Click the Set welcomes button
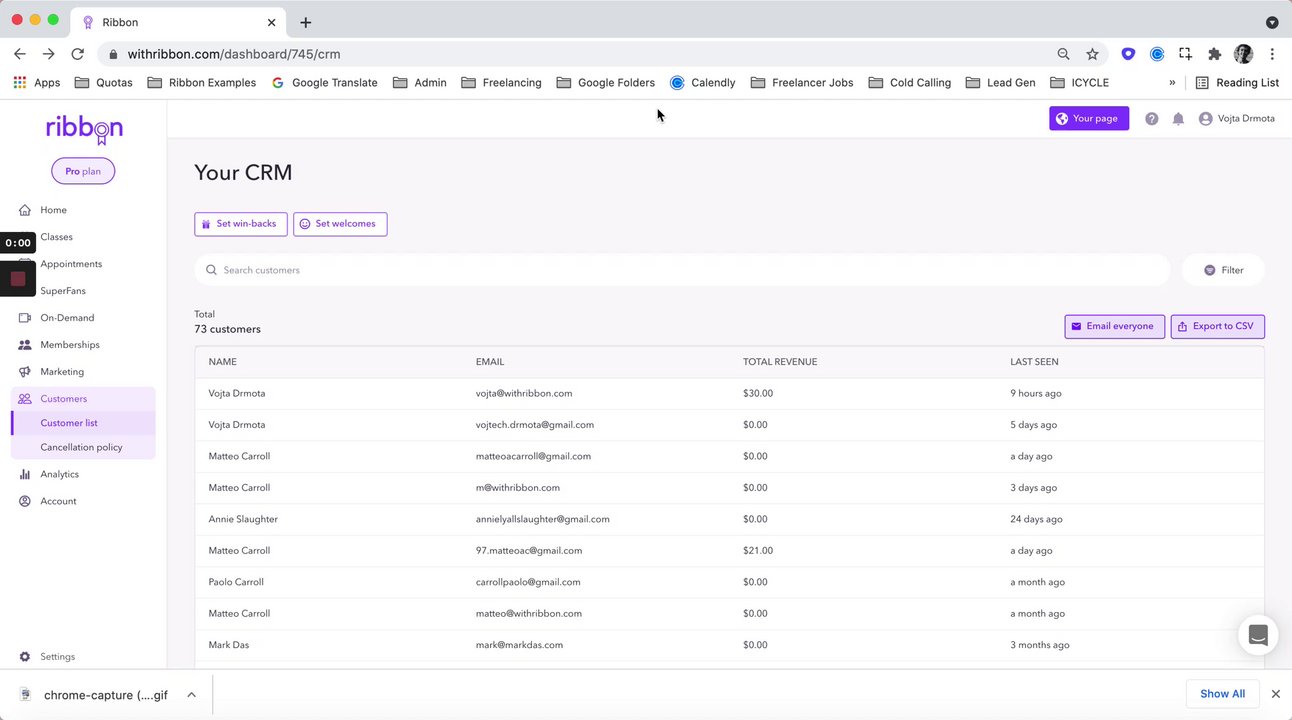This screenshot has height=720, width=1292. [x=340, y=224]
